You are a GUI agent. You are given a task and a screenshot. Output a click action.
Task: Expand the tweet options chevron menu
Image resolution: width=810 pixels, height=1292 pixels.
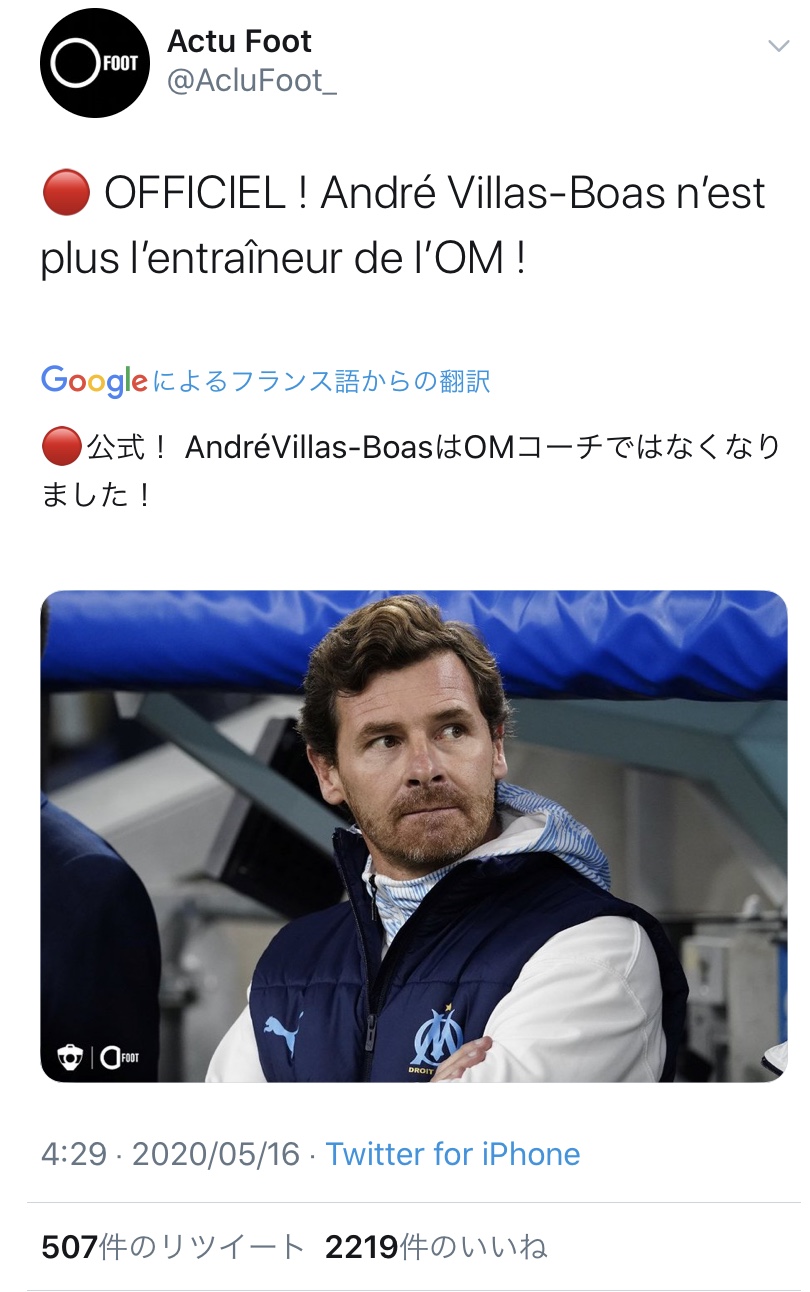[778, 46]
